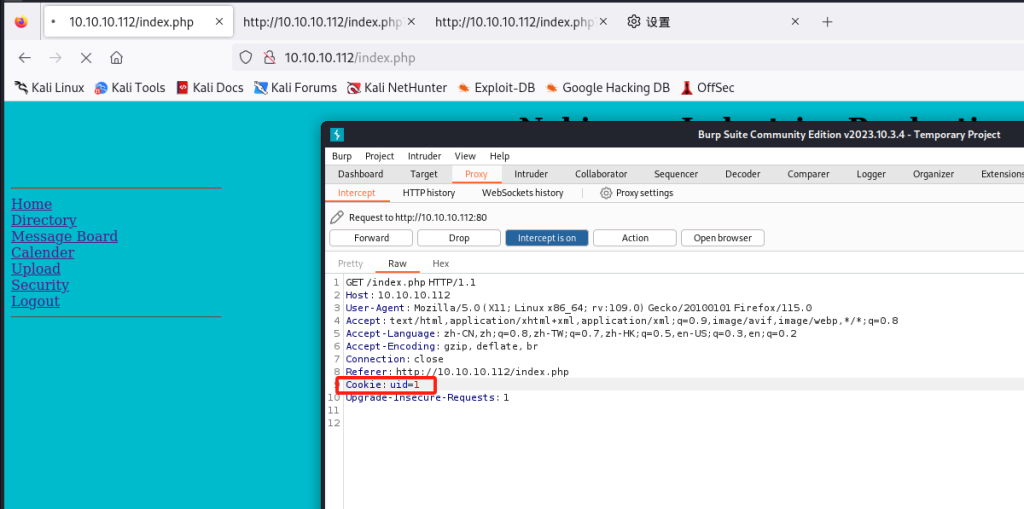Screen dimensions: 1024x509
Task: Open a new browser tab with plus icon
Action: (x=827, y=22)
